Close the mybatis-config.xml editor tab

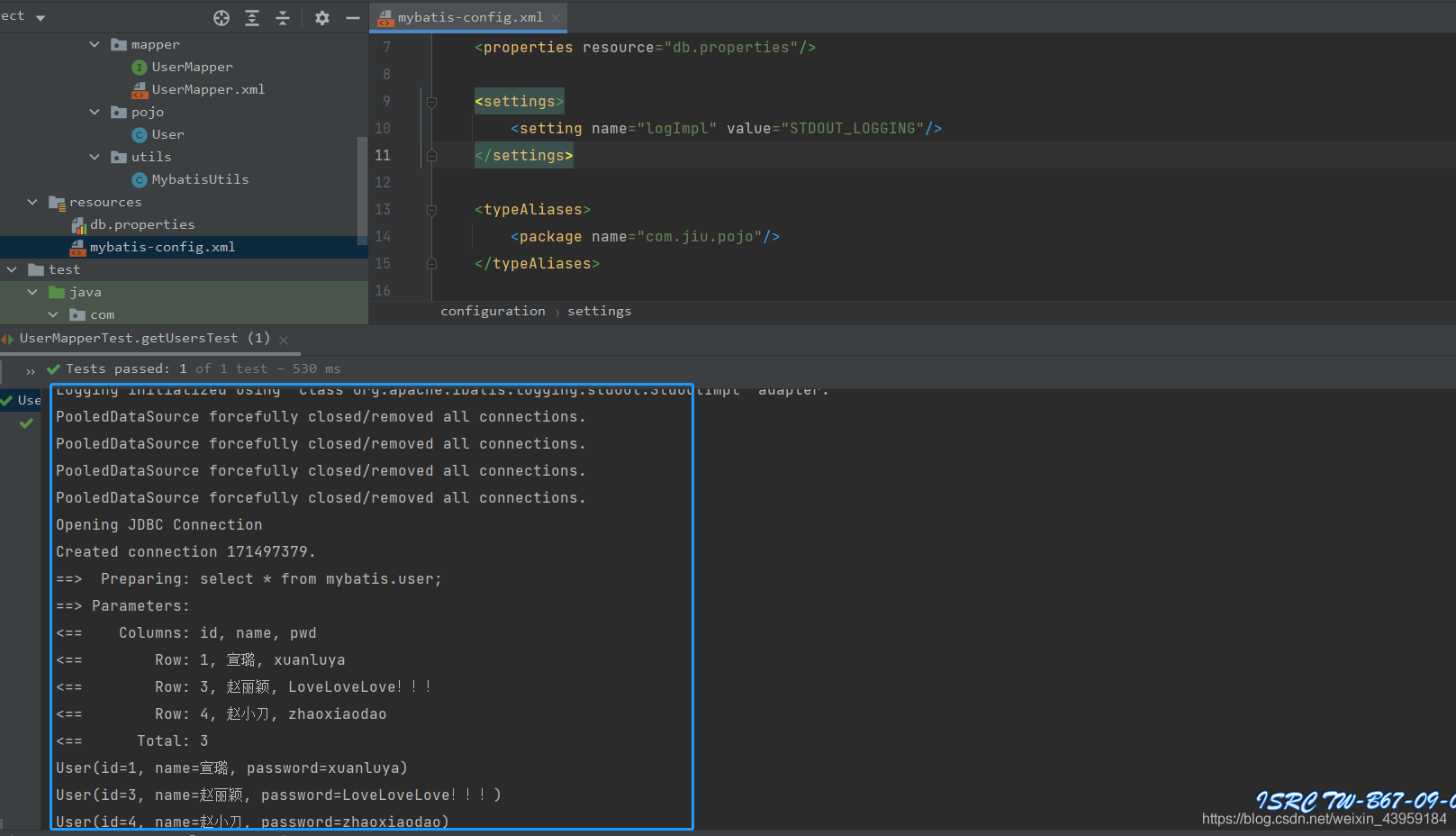point(556,18)
